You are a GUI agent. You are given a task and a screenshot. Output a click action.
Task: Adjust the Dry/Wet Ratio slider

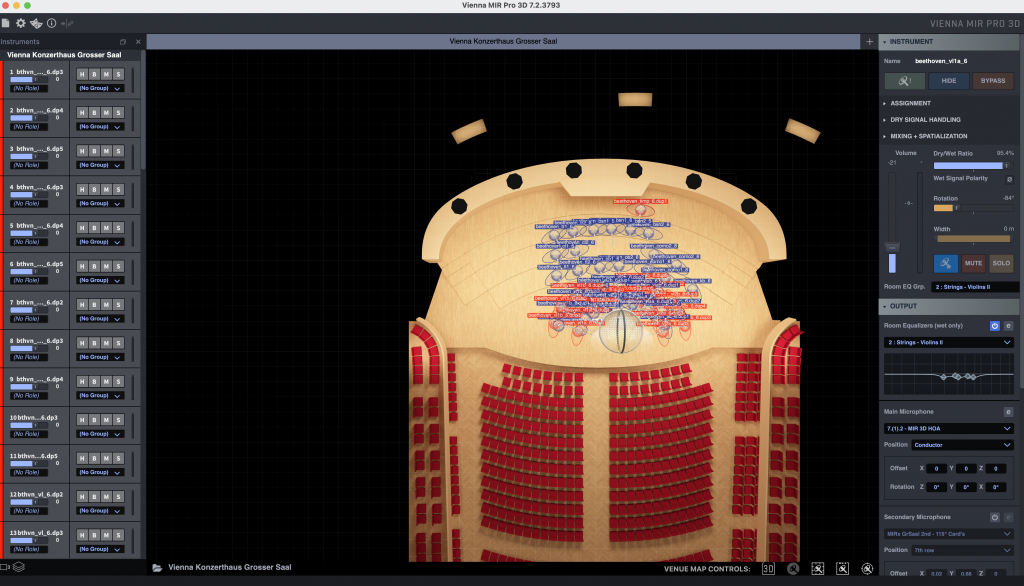click(972, 165)
